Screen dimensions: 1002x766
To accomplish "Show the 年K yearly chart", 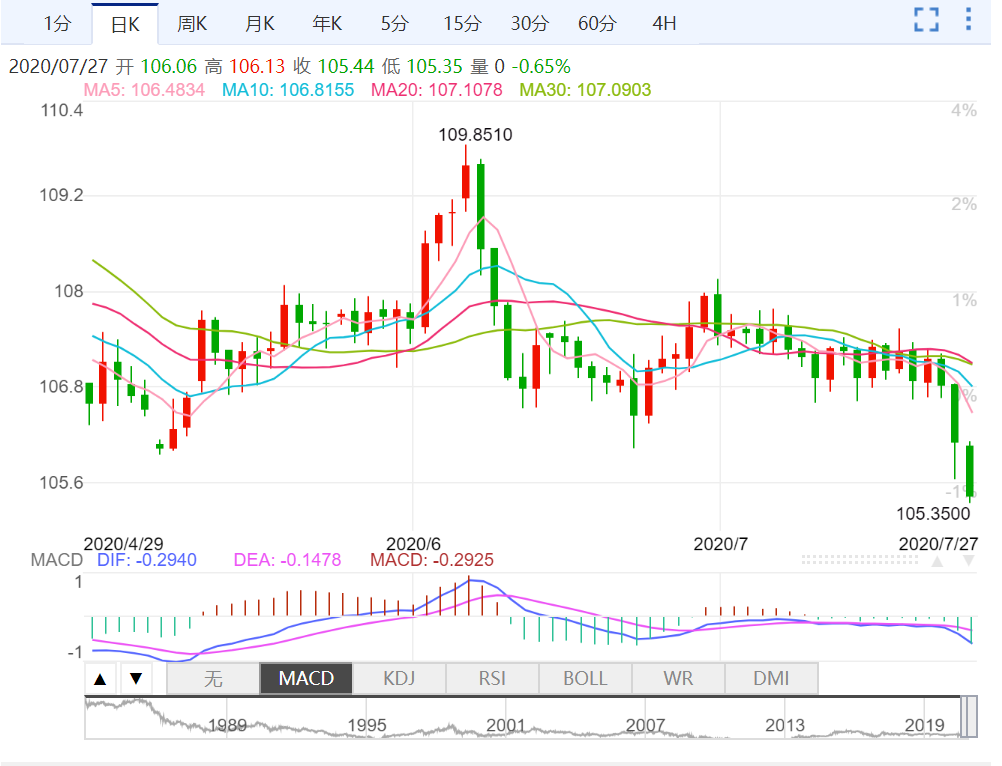I will tap(327, 22).
